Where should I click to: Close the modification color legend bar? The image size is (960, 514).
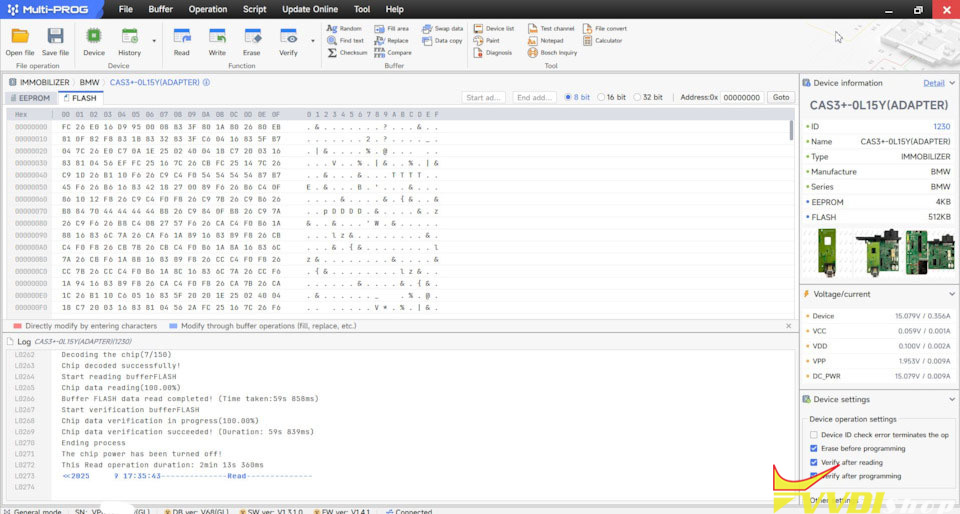[789, 326]
